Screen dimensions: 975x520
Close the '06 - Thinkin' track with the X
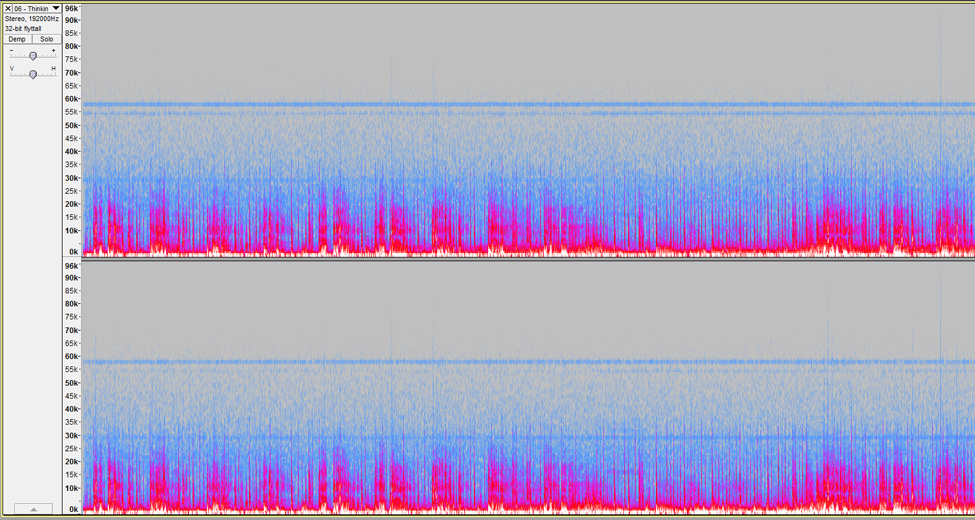coord(8,9)
